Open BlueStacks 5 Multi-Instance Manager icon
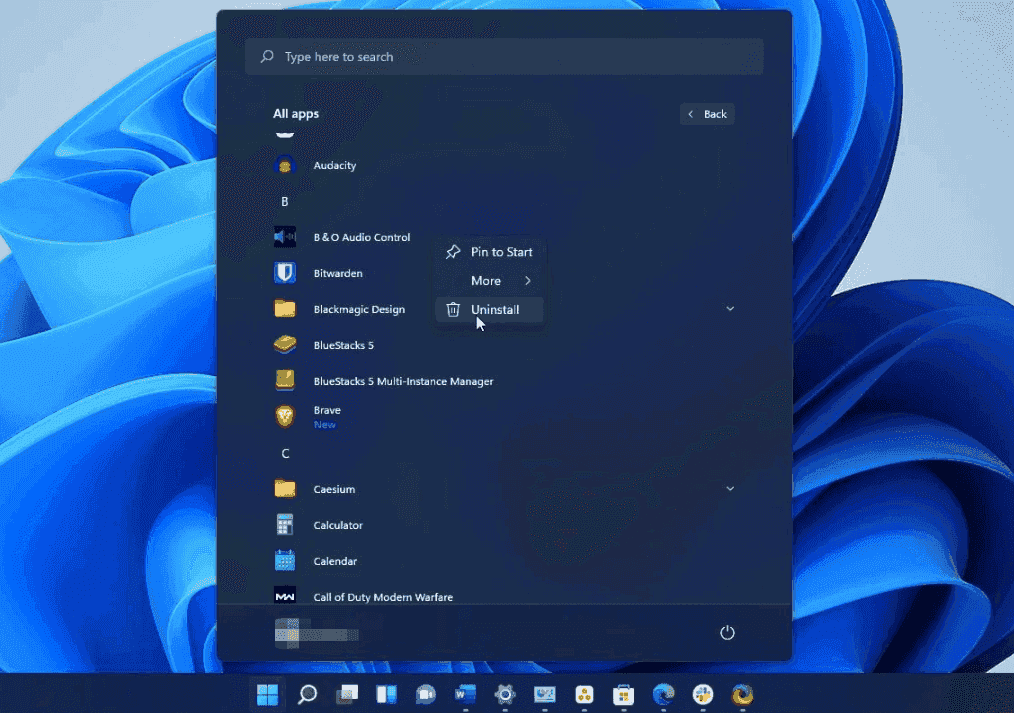Image resolution: width=1014 pixels, height=713 pixels. 285,381
